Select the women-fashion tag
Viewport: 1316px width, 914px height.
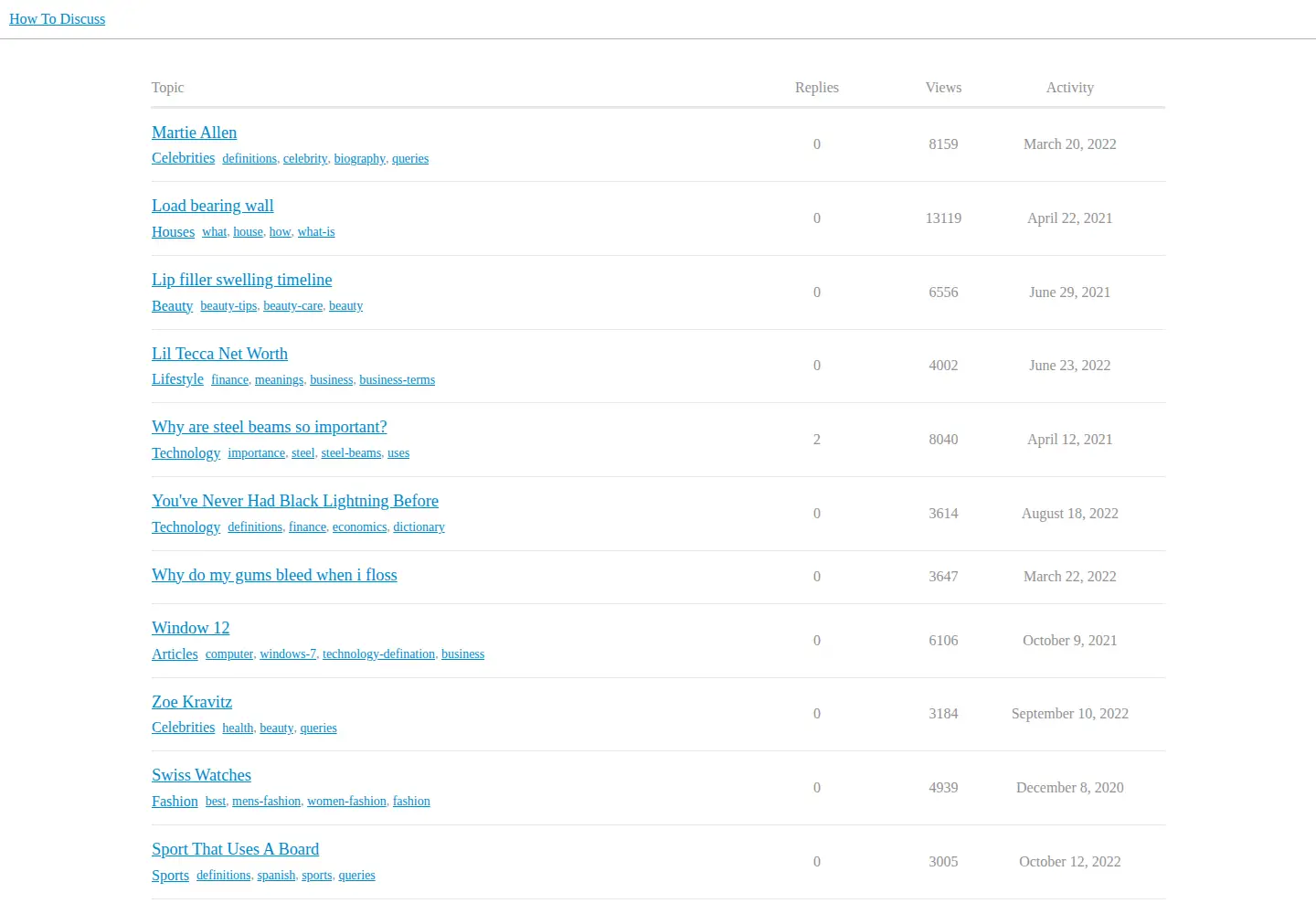pos(346,802)
